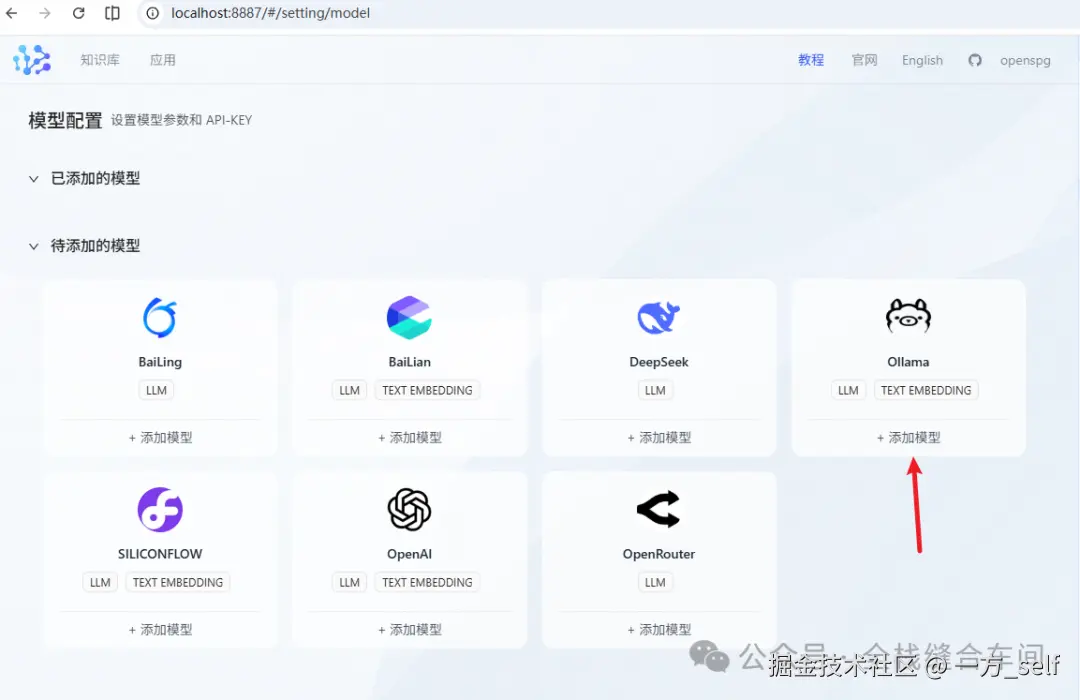Open the 知识库 menu item
Image resolution: width=1080 pixels, height=700 pixels.
tap(100, 60)
